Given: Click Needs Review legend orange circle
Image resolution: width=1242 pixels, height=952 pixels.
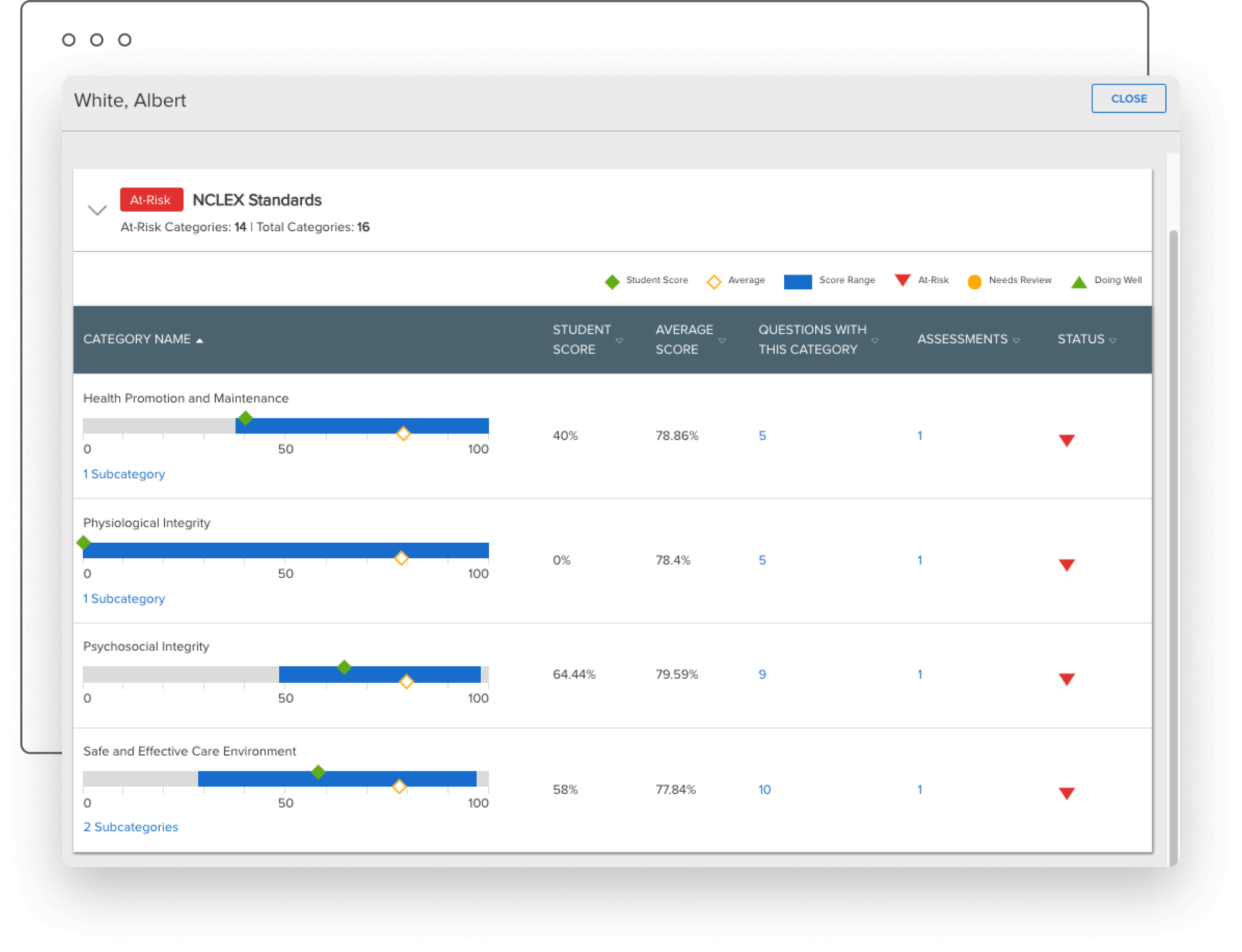Looking at the screenshot, I should [x=974, y=282].
